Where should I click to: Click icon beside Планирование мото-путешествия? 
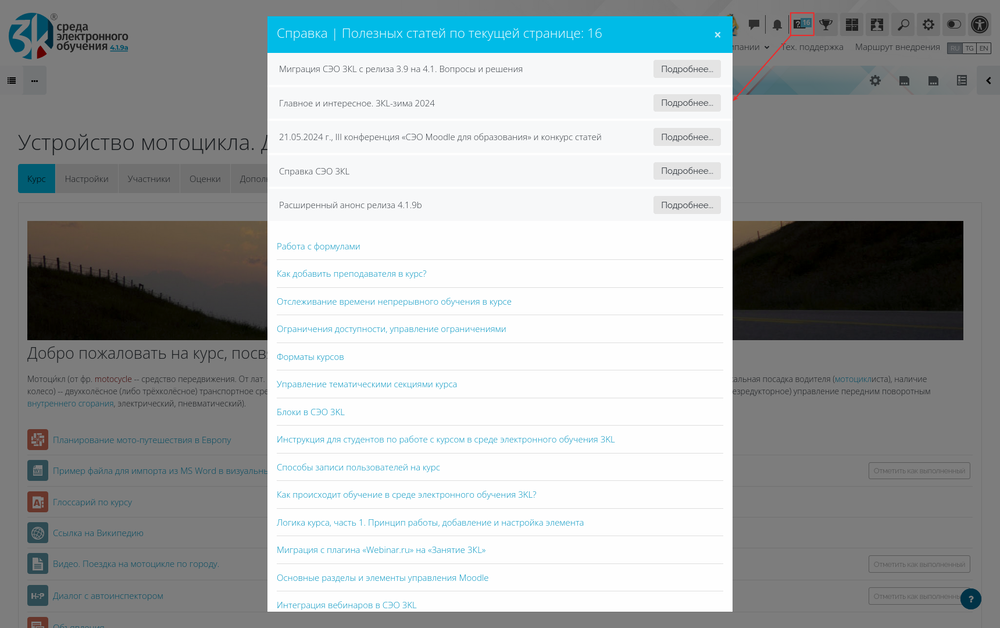coord(38,439)
